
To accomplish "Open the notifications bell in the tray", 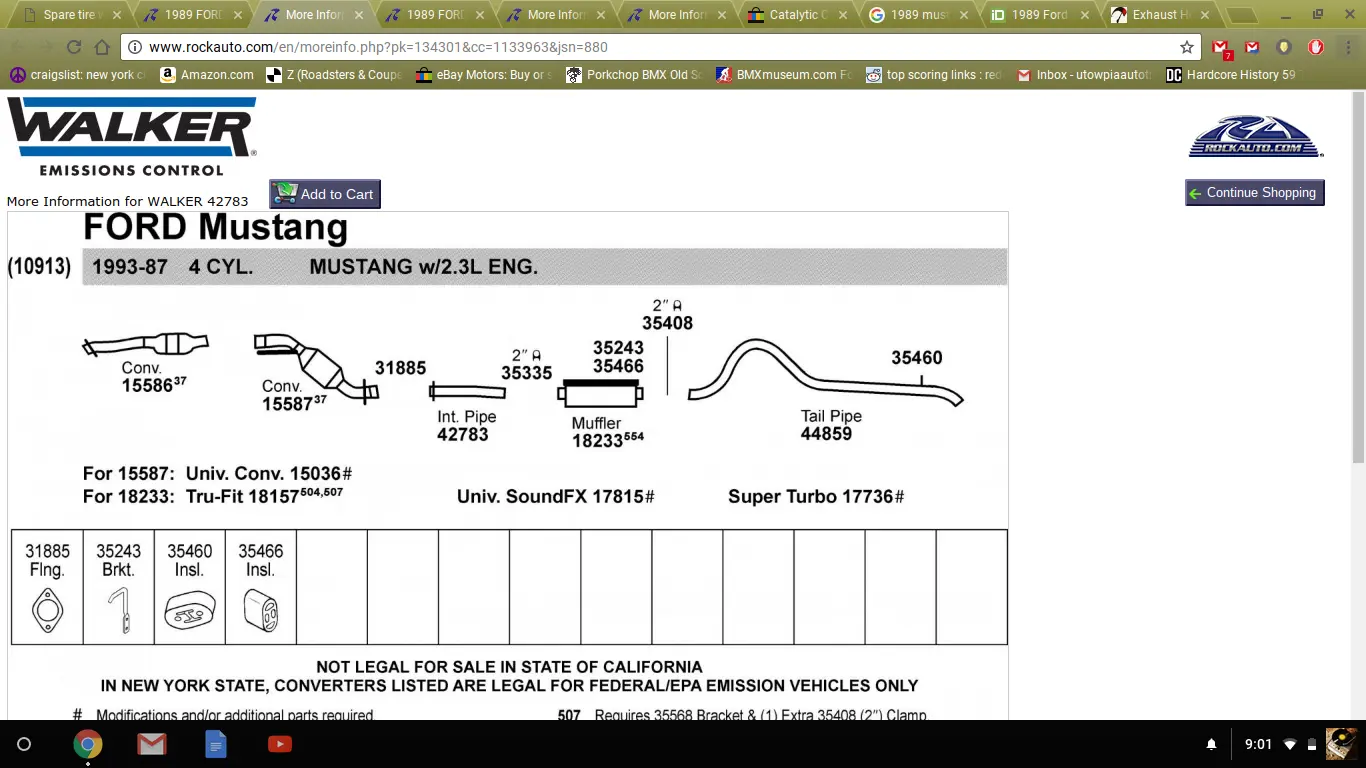I will click(1211, 744).
